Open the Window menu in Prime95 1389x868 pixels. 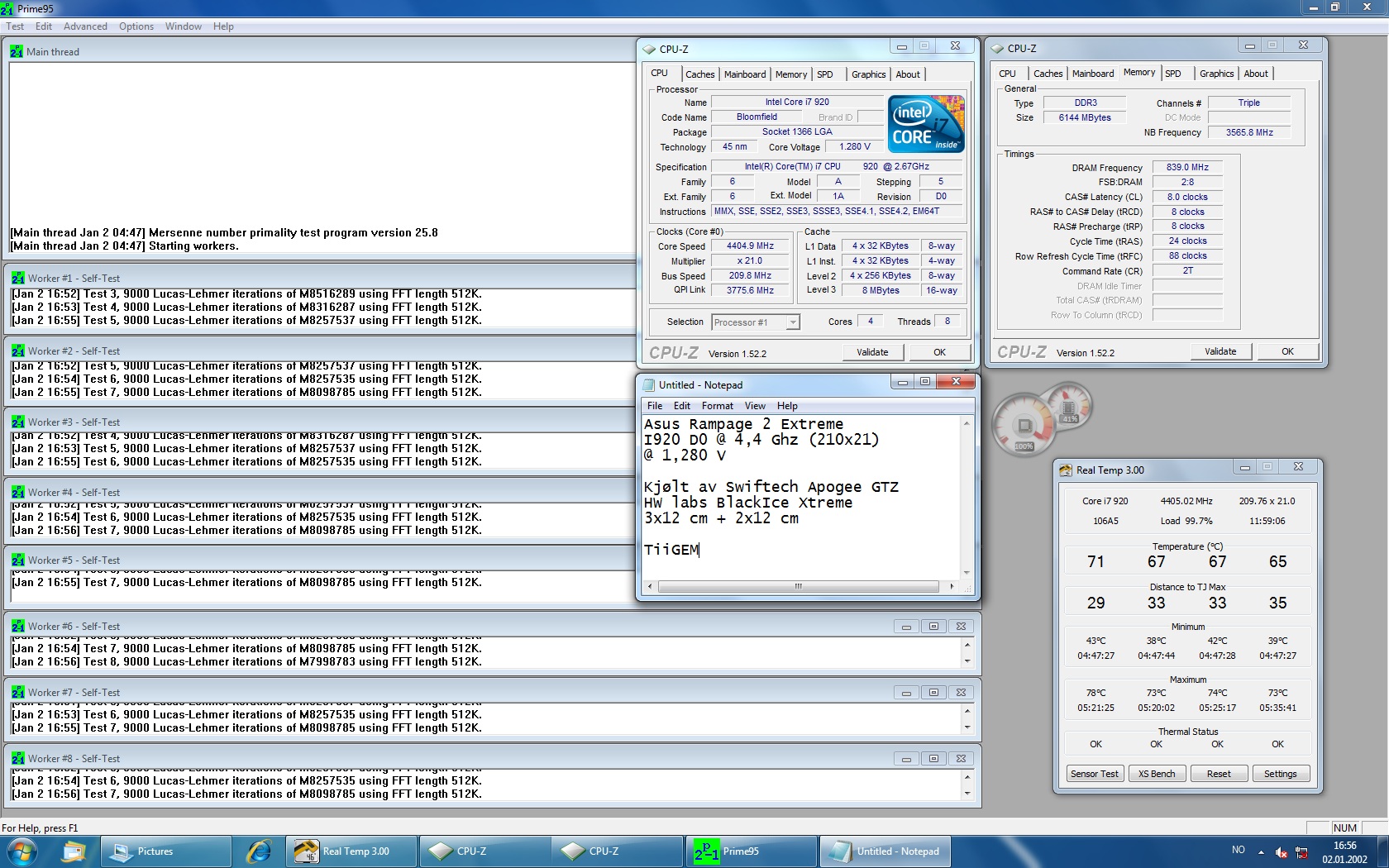click(x=183, y=26)
